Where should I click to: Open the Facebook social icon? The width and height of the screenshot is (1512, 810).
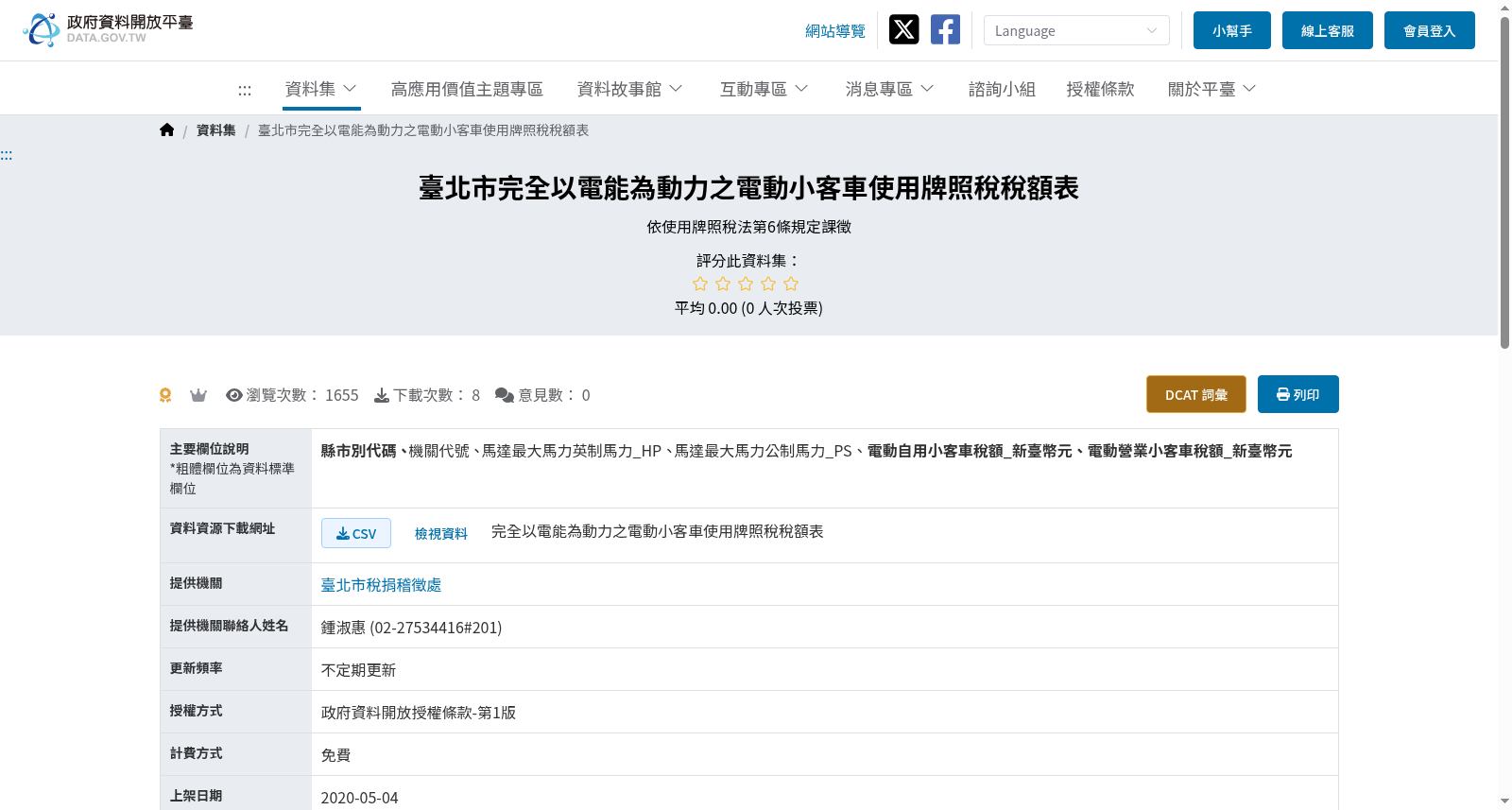click(945, 30)
